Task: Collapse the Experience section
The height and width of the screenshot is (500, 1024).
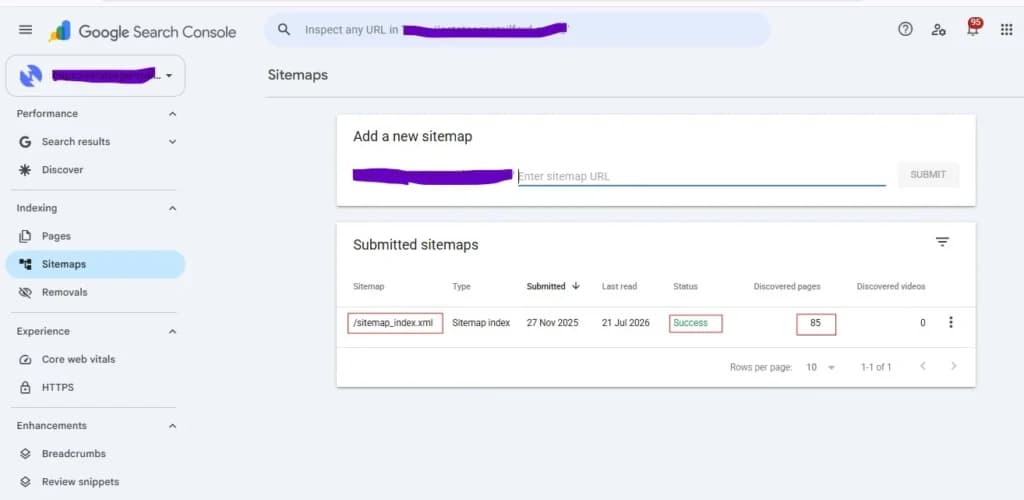Action: [172, 332]
